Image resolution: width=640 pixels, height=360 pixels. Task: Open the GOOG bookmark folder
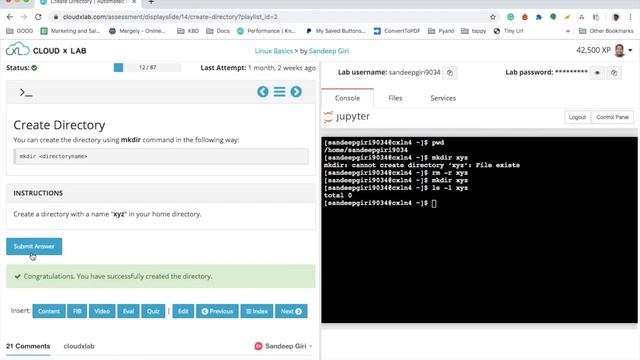[x=20, y=31]
